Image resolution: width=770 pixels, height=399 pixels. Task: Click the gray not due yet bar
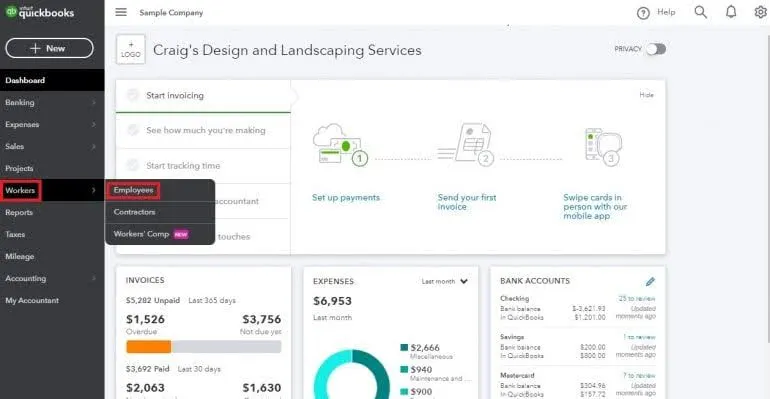coord(226,347)
